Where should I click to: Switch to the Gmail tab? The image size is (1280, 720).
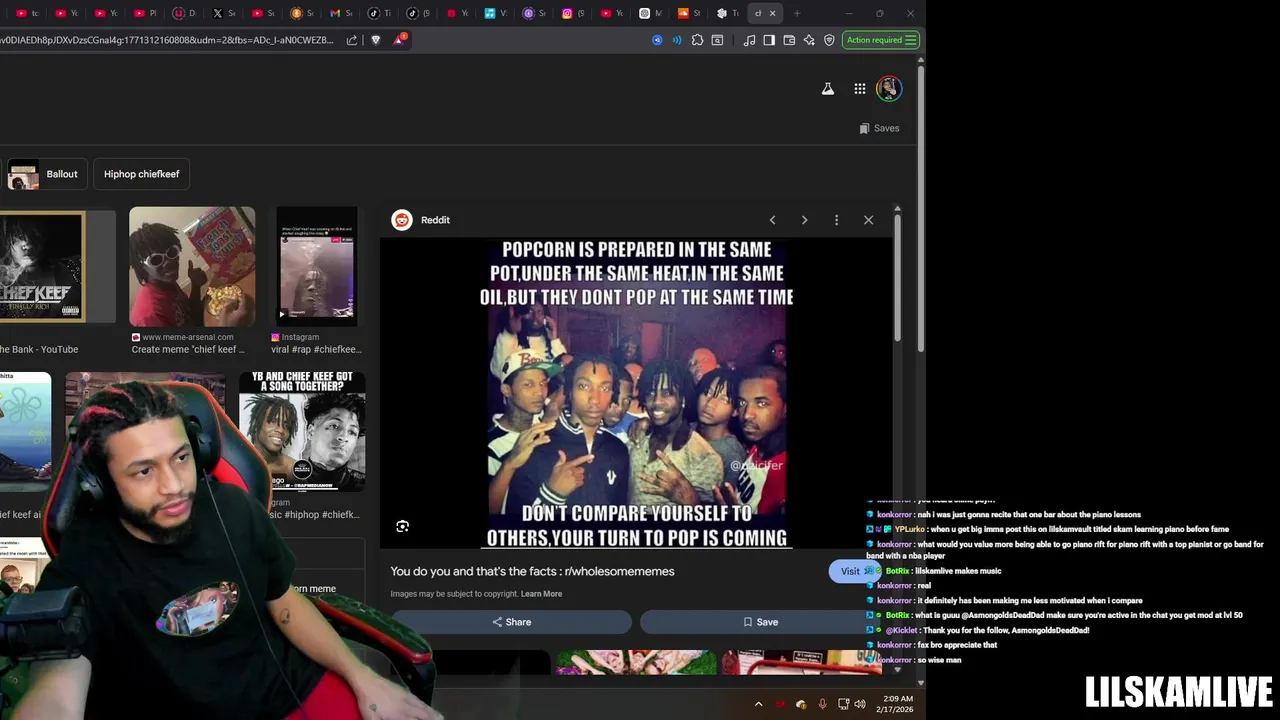coord(340,13)
